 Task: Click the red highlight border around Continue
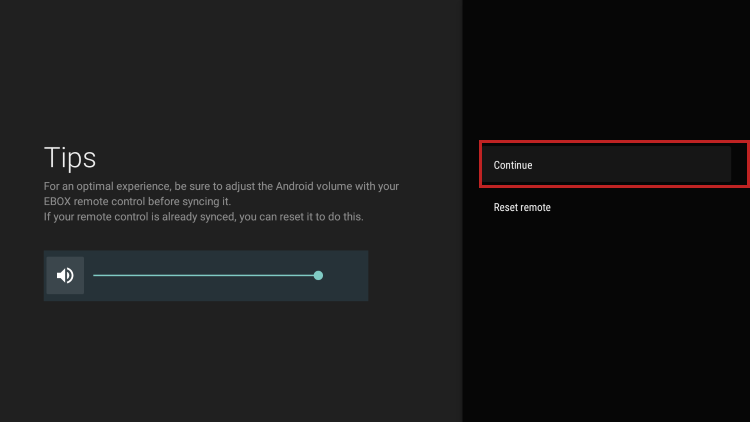pyautogui.click(x=614, y=143)
